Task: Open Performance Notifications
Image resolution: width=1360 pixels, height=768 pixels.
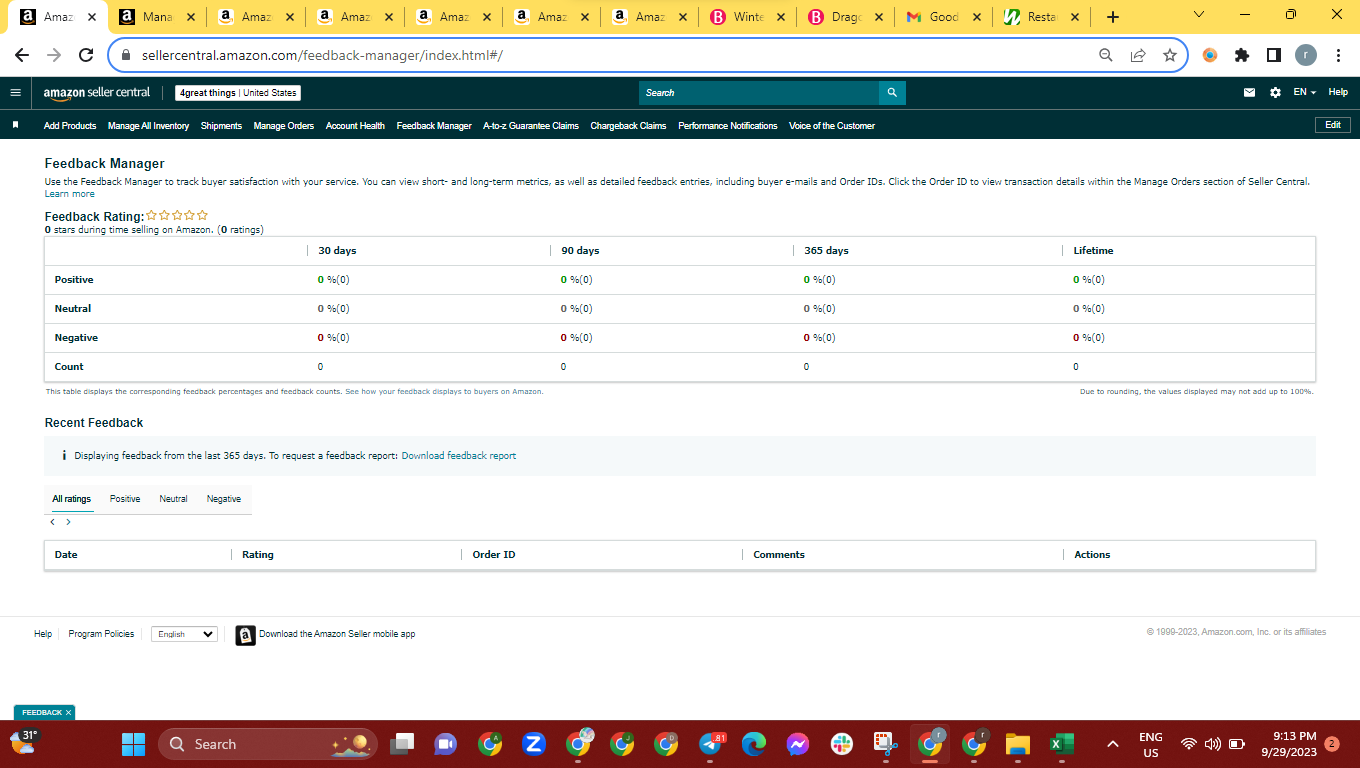Action: pos(727,126)
